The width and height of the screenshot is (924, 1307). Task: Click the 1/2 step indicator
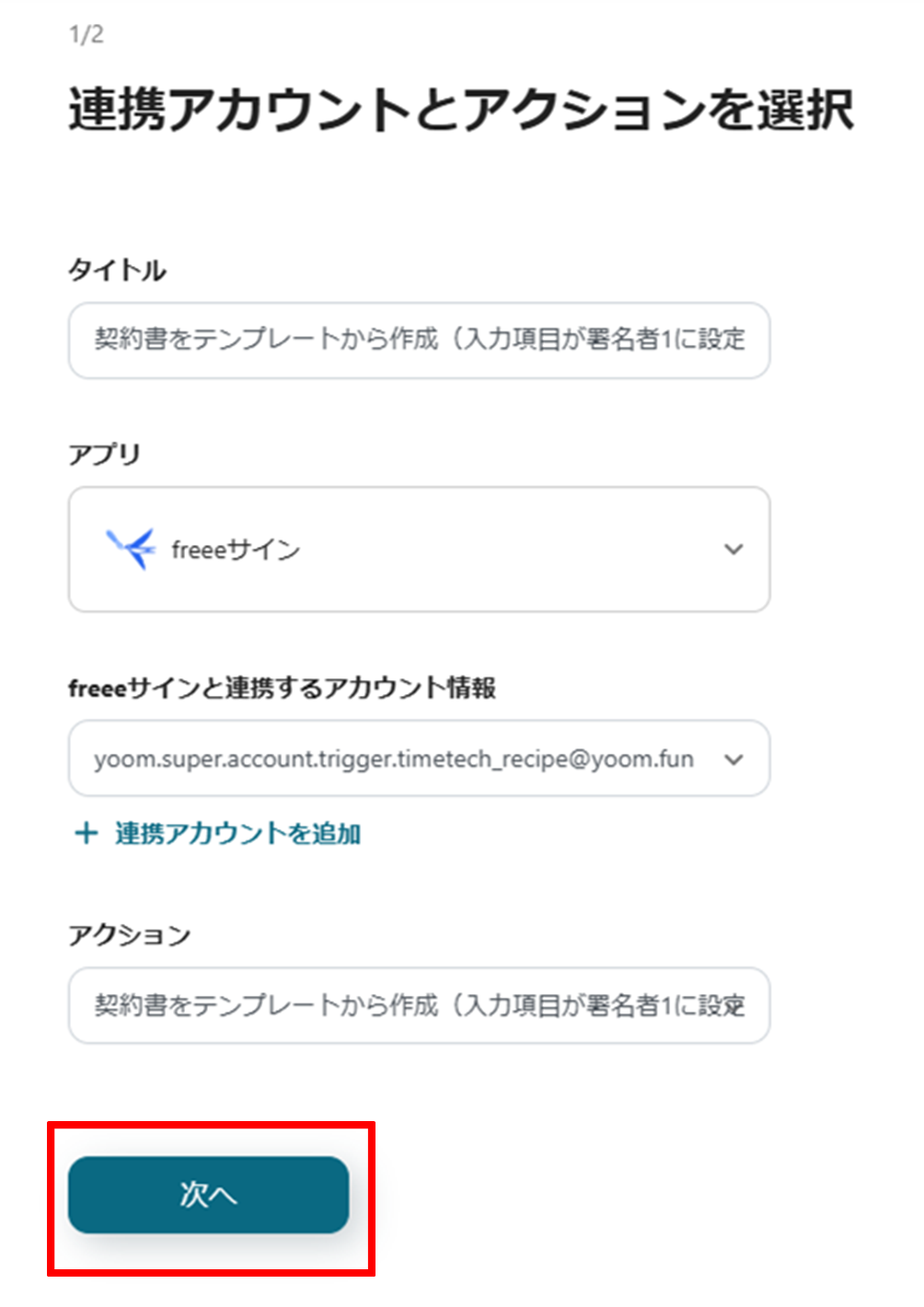tap(87, 35)
